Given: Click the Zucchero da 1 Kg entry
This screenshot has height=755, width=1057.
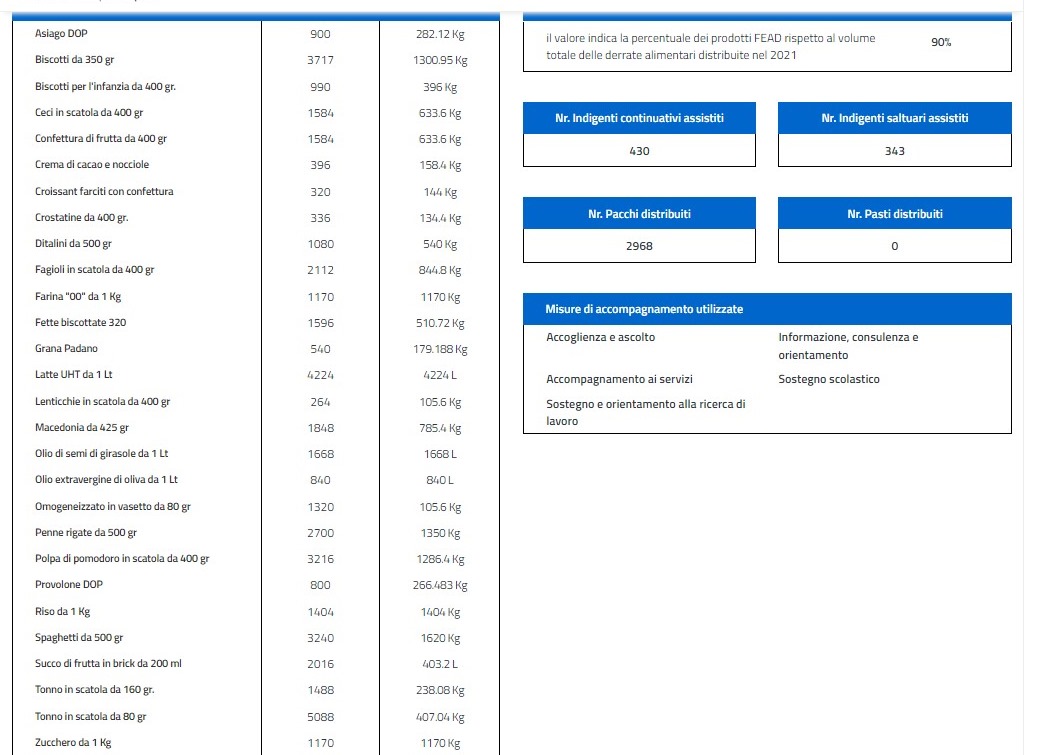Looking at the screenshot, I should point(73,743).
